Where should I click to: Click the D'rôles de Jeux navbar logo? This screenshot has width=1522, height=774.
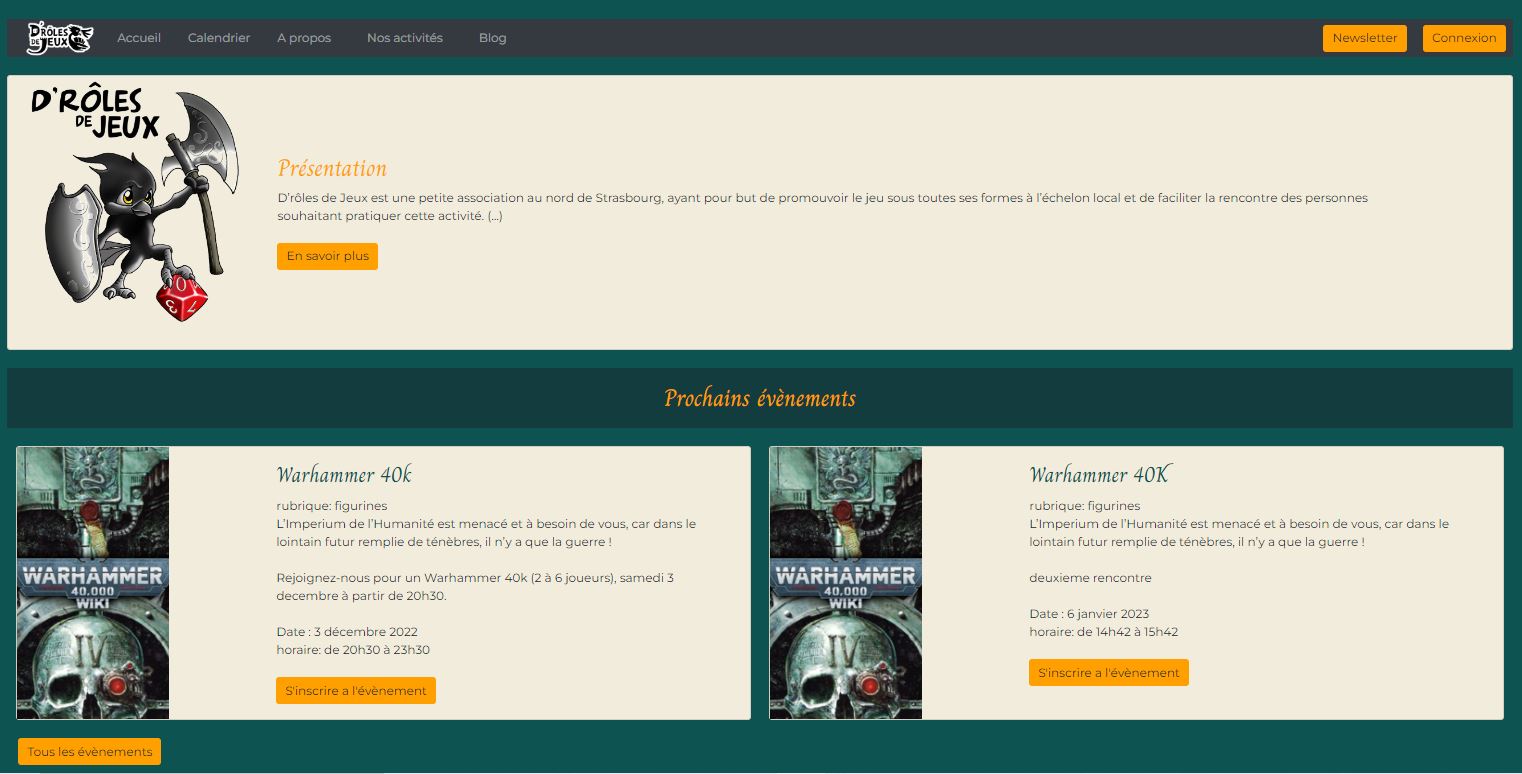click(x=59, y=38)
